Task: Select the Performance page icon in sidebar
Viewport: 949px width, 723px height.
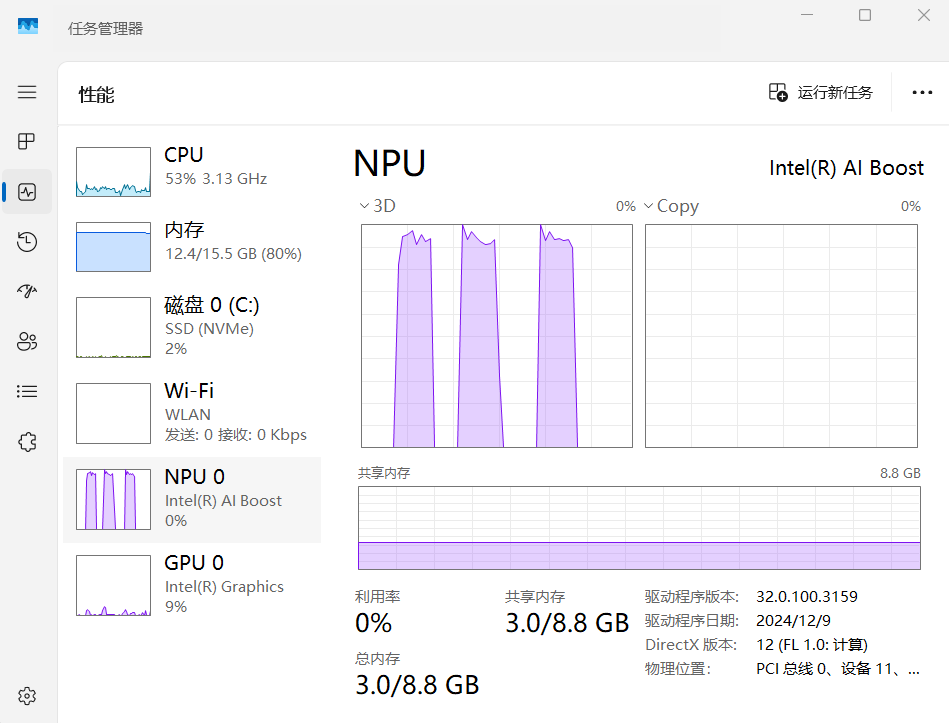Action: 27,192
